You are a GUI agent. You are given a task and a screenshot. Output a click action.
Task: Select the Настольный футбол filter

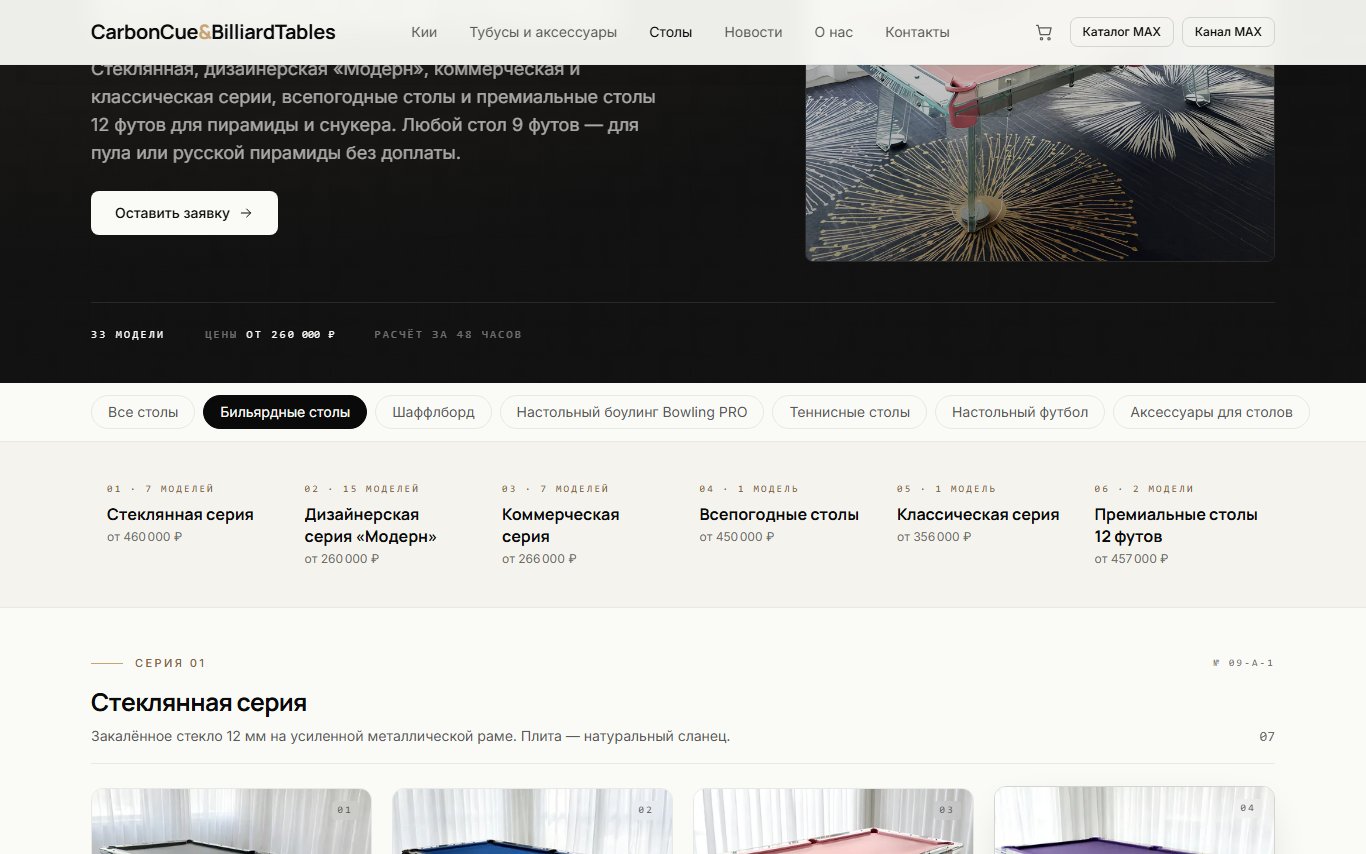pos(1020,412)
